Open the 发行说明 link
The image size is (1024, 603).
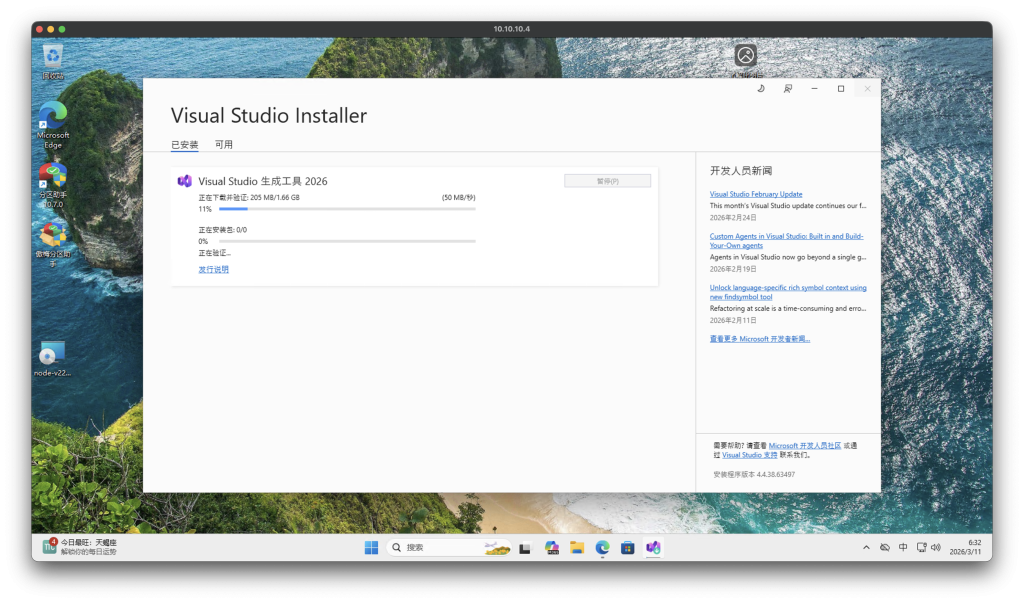coord(213,269)
